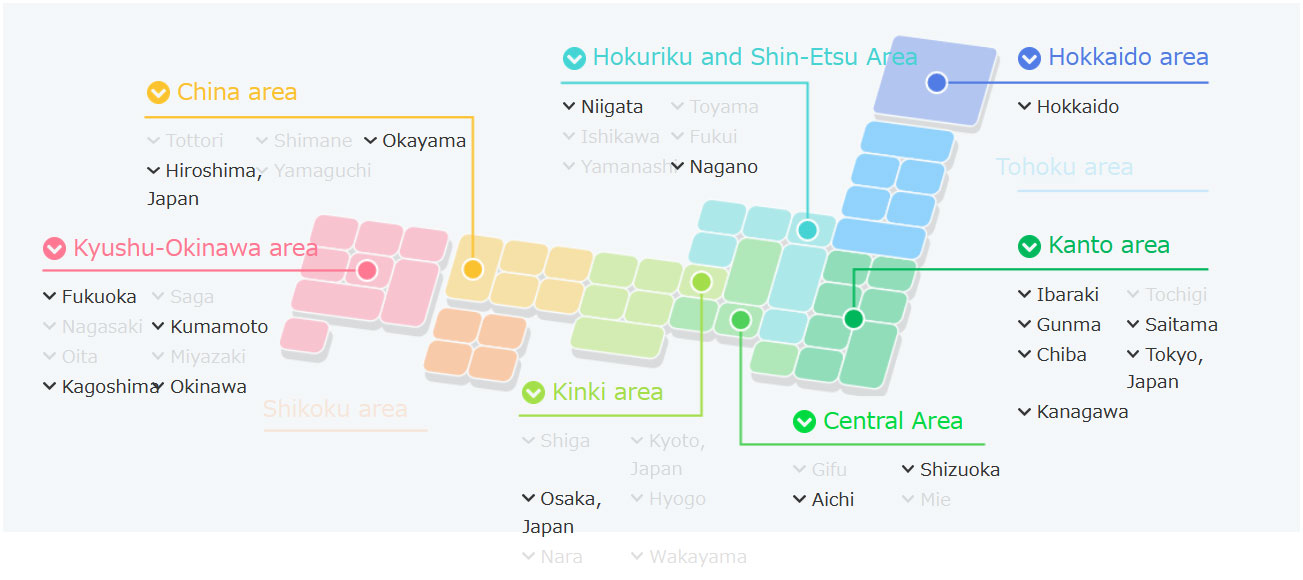Expand the Shizuoka prefecture entry
Screen dimensions: 1303x580
coord(950,470)
